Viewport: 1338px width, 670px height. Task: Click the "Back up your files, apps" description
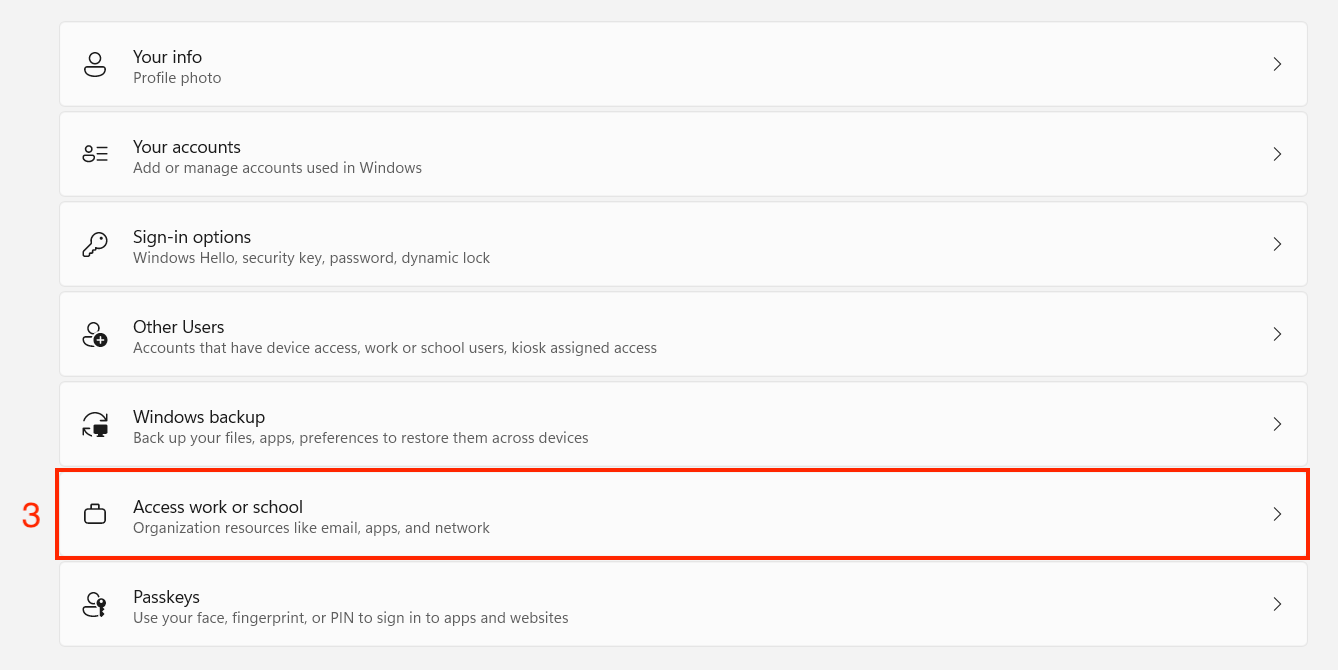360,438
